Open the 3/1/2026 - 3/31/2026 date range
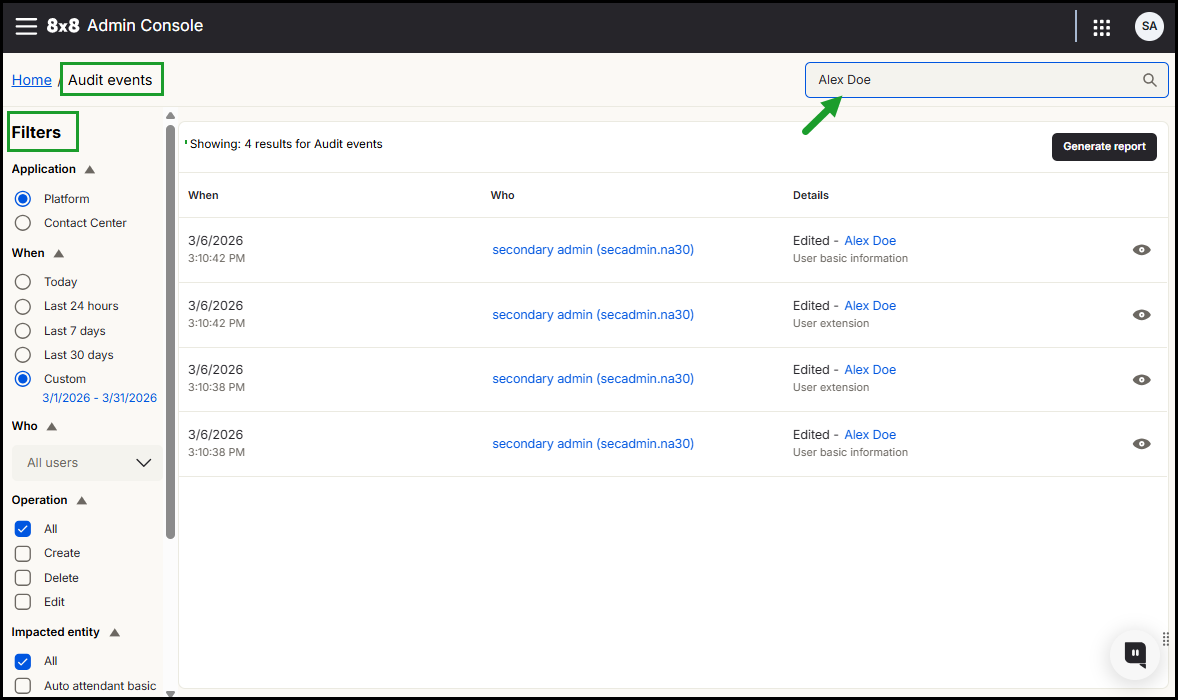 click(99, 398)
